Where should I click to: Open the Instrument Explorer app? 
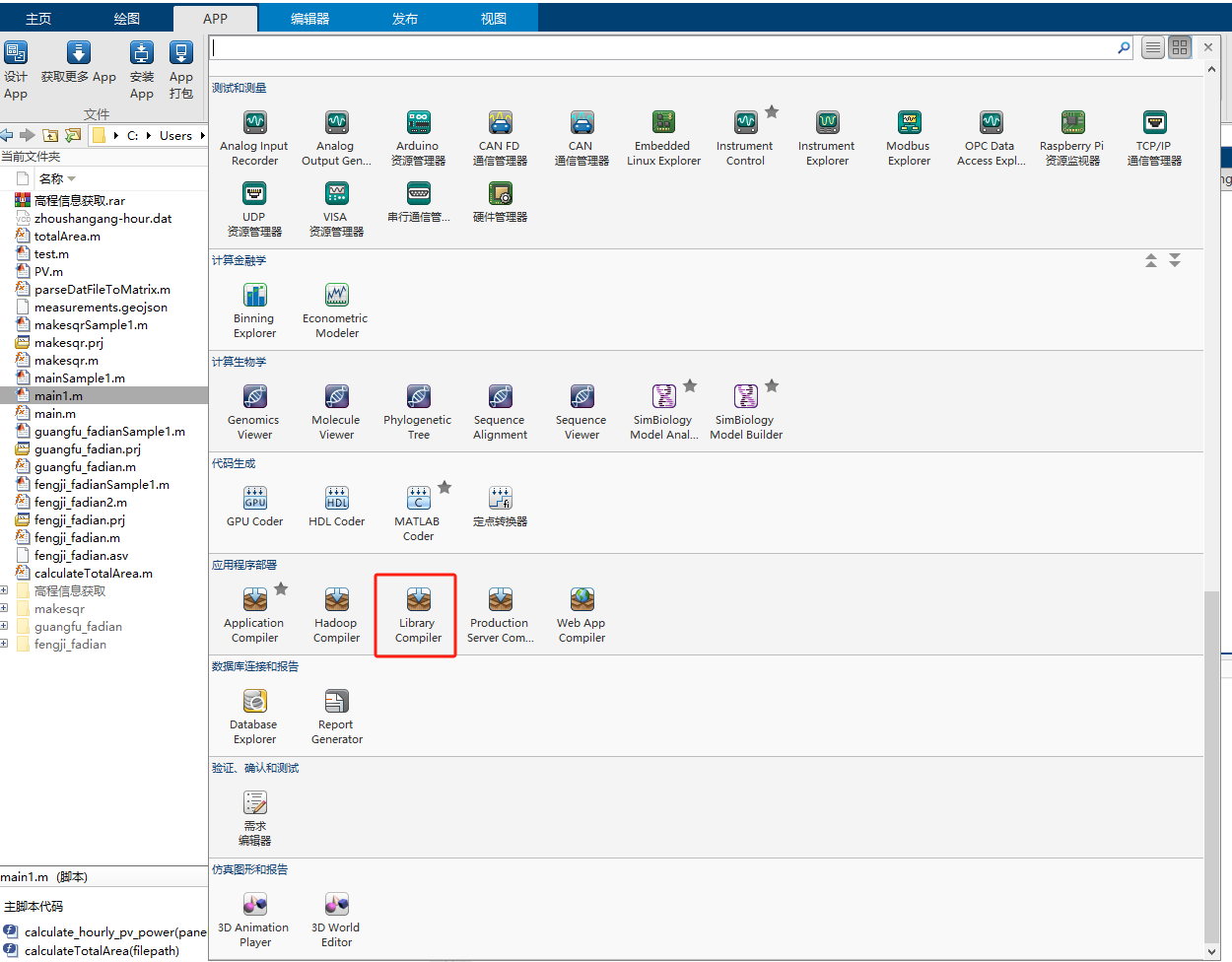[x=827, y=138]
